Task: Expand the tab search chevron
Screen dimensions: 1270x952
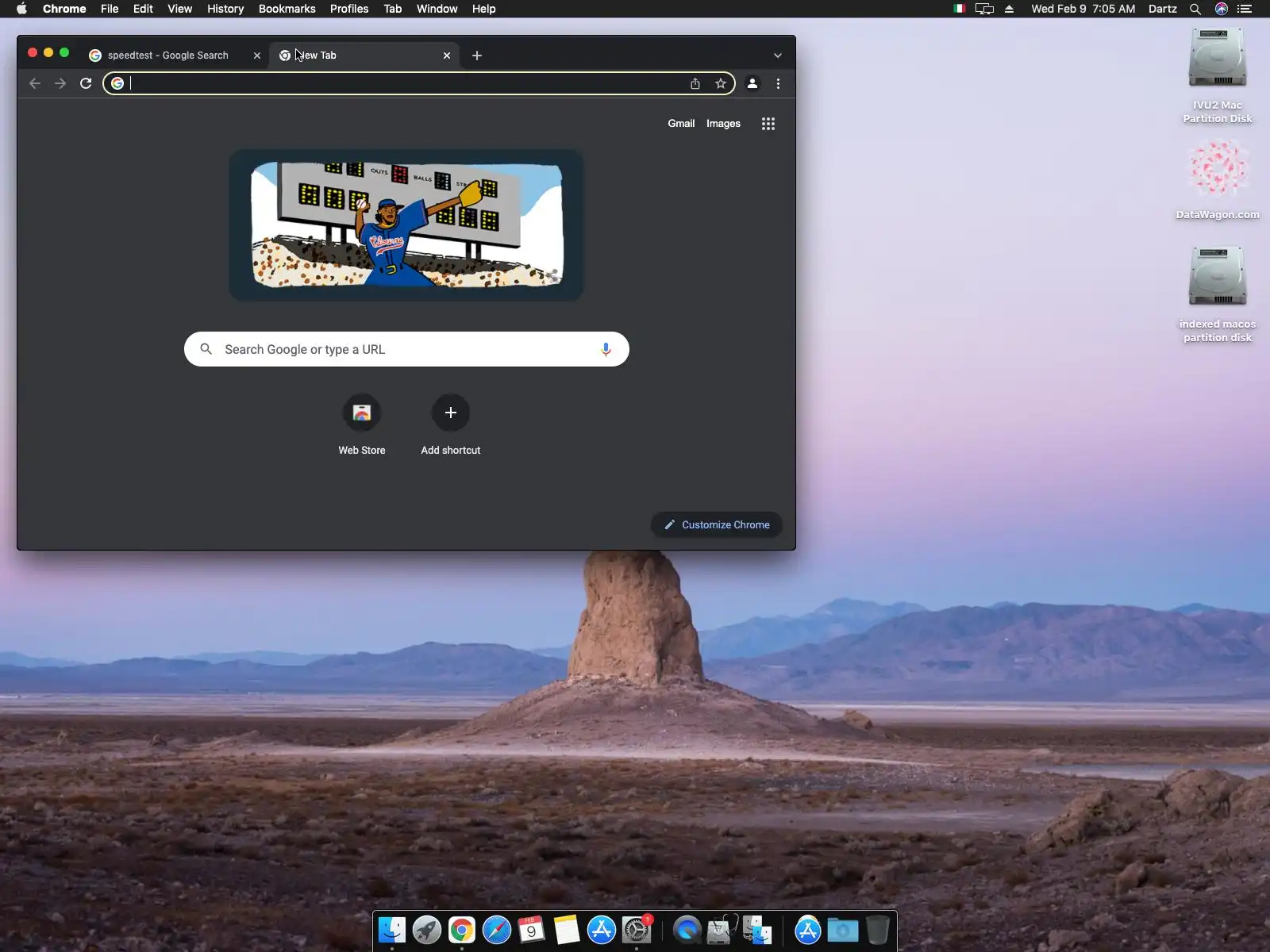Action: click(x=778, y=56)
